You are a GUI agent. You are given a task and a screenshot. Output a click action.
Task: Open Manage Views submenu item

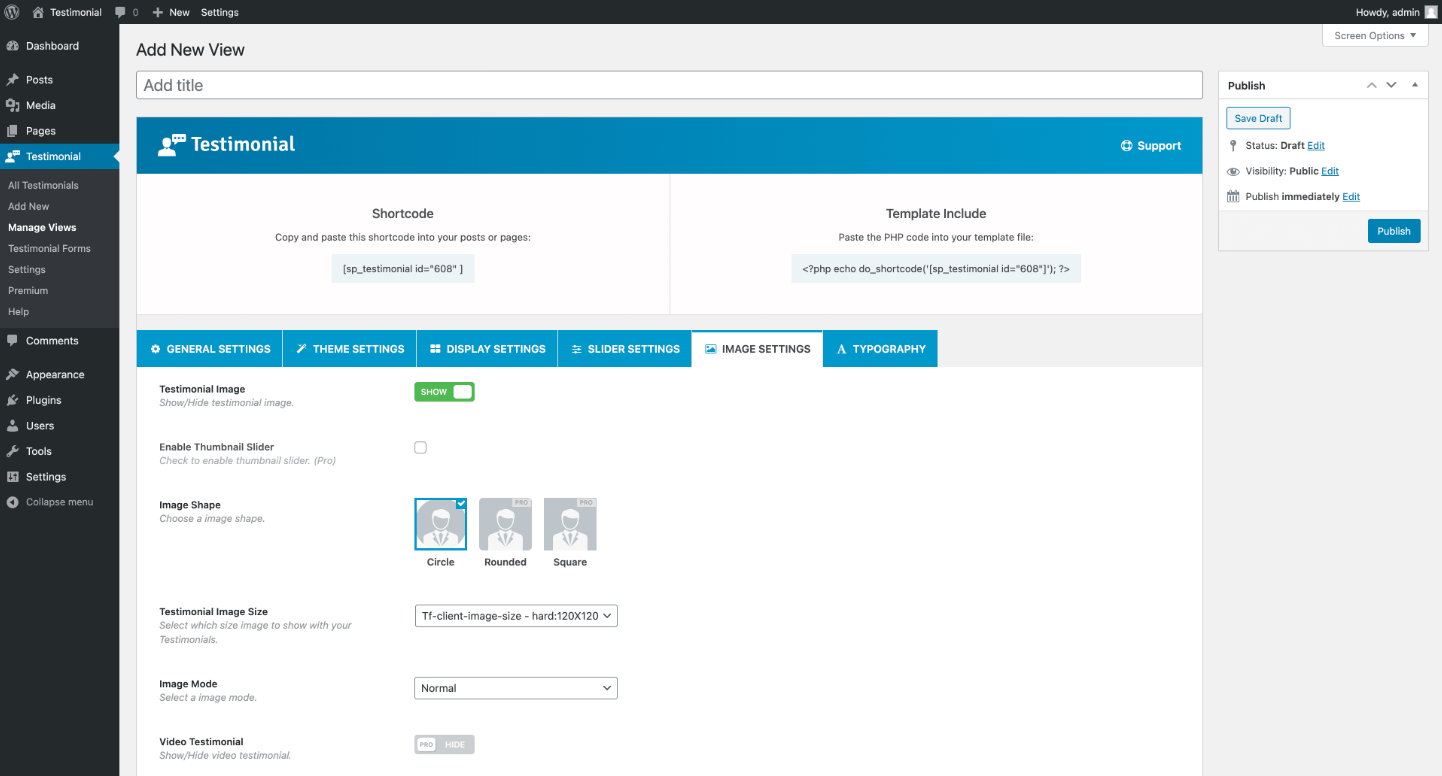[42, 228]
